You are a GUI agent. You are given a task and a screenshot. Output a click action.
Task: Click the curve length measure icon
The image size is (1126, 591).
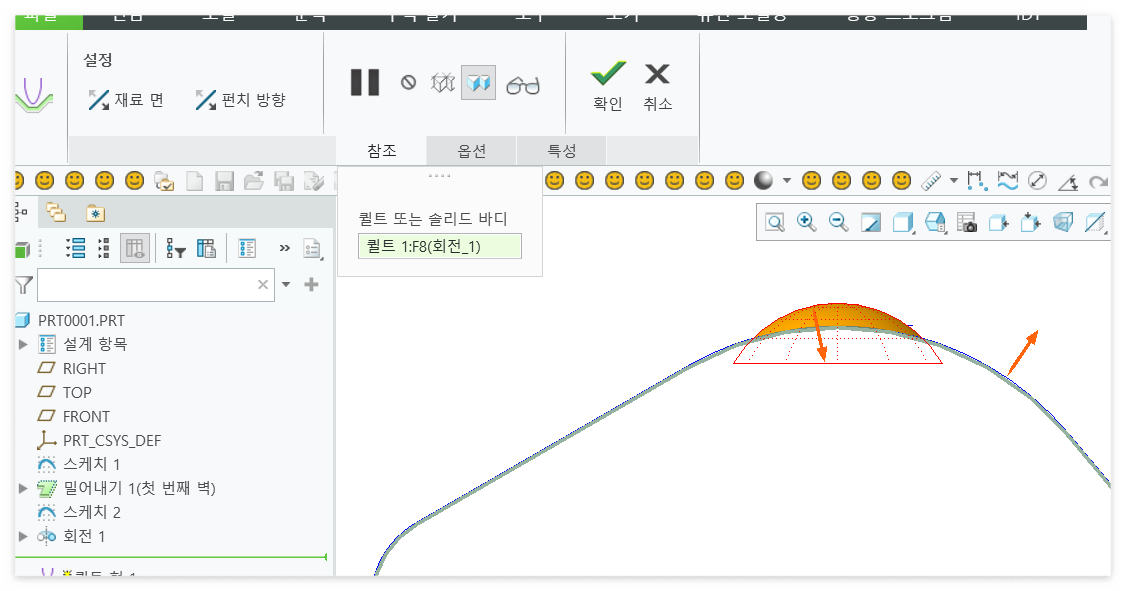(x=1008, y=181)
